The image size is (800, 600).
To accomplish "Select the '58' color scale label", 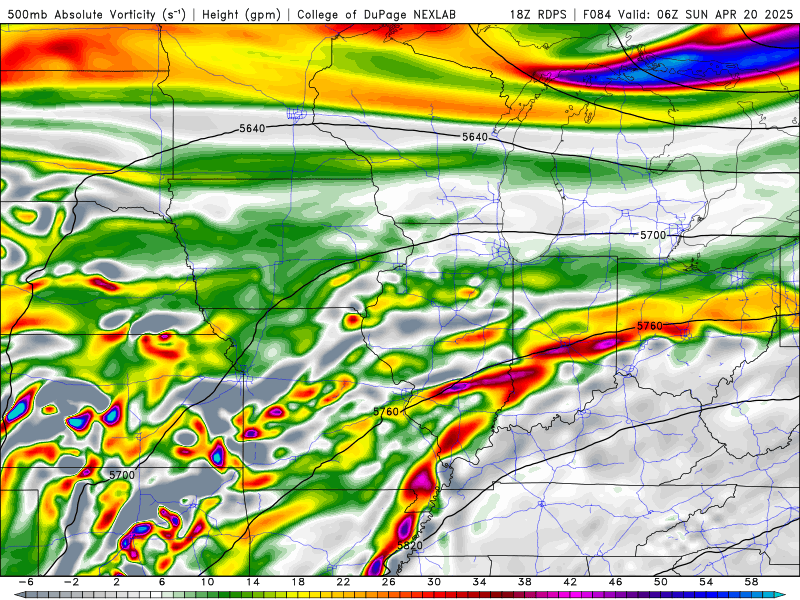I will pyautogui.click(x=751, y=582).
